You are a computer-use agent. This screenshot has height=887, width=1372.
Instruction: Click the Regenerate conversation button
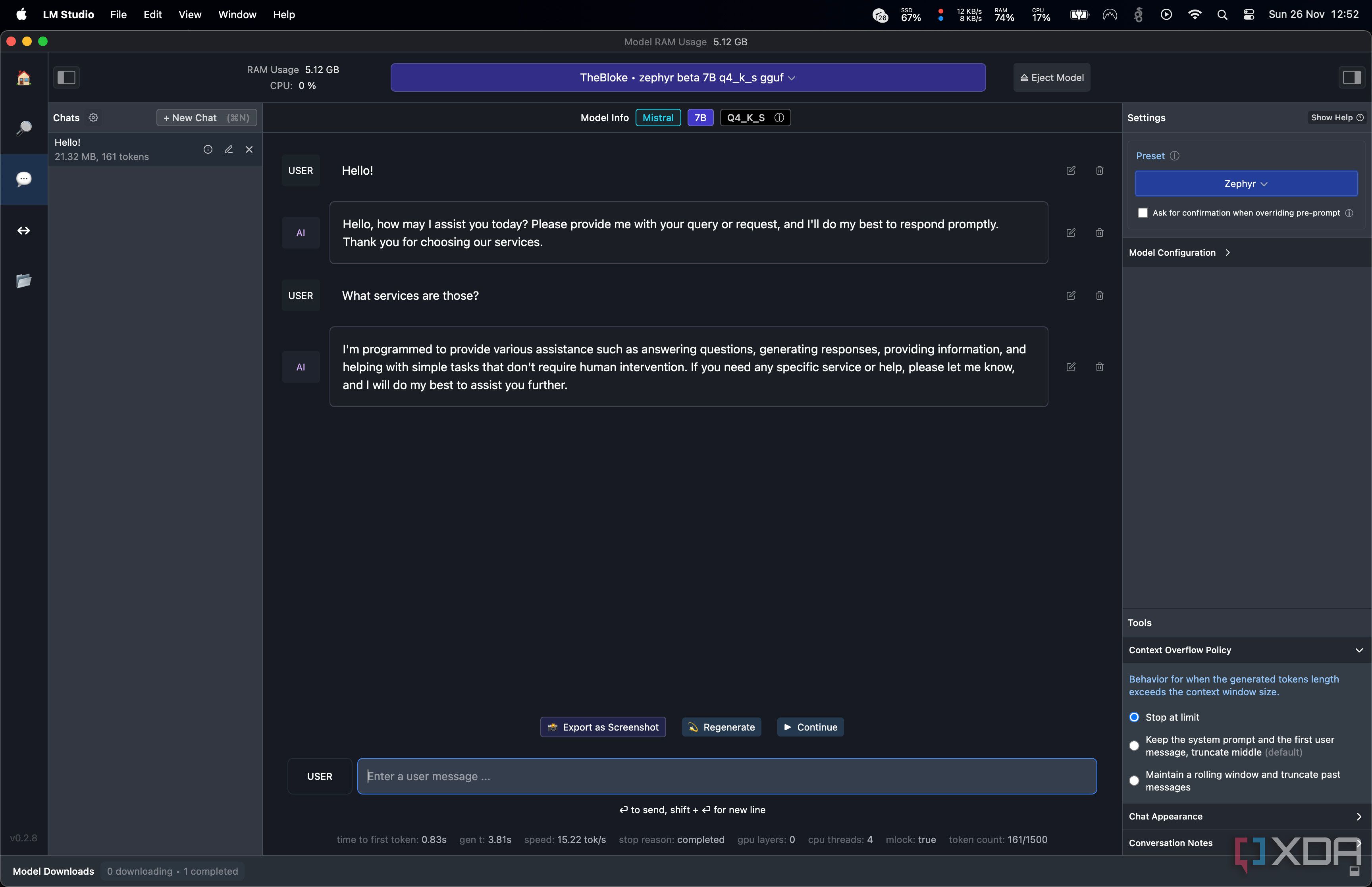point(722,727)
